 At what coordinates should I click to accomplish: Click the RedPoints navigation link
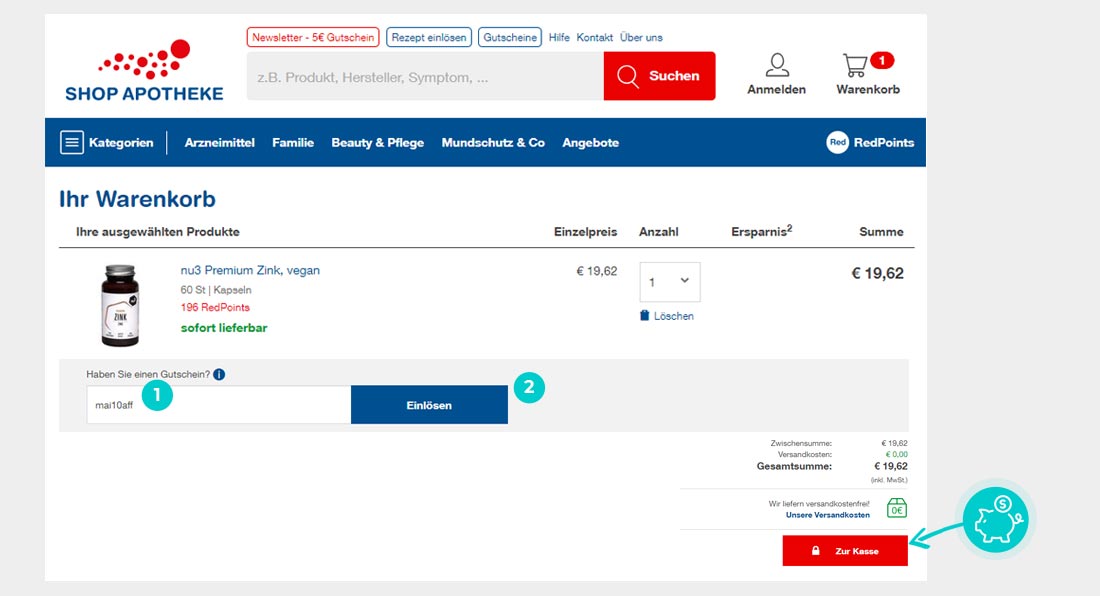click(x=884, y=142)
